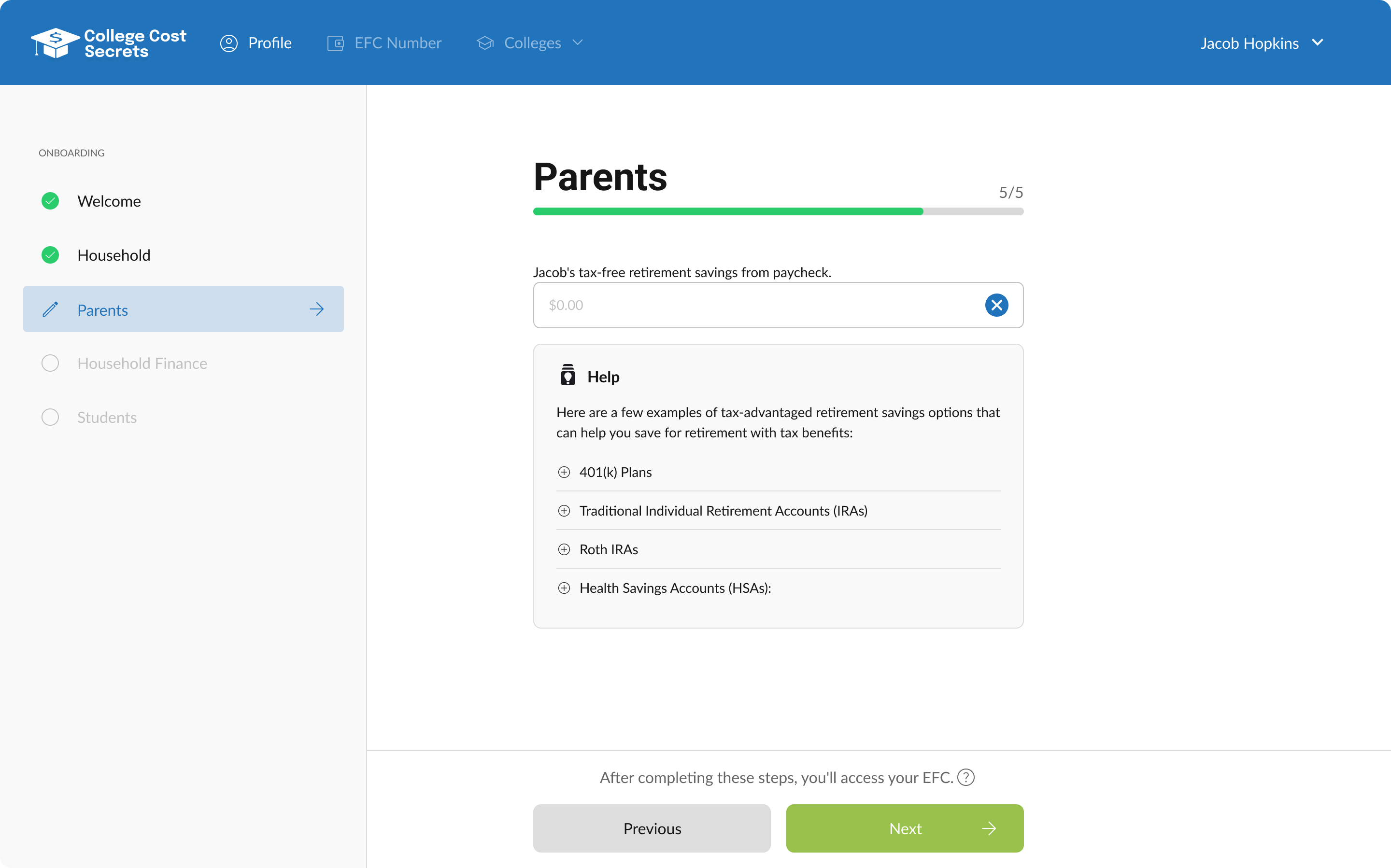Open the Colleges dropdown menu
This screenshot has width=1391, height=868.
point(577,42)
